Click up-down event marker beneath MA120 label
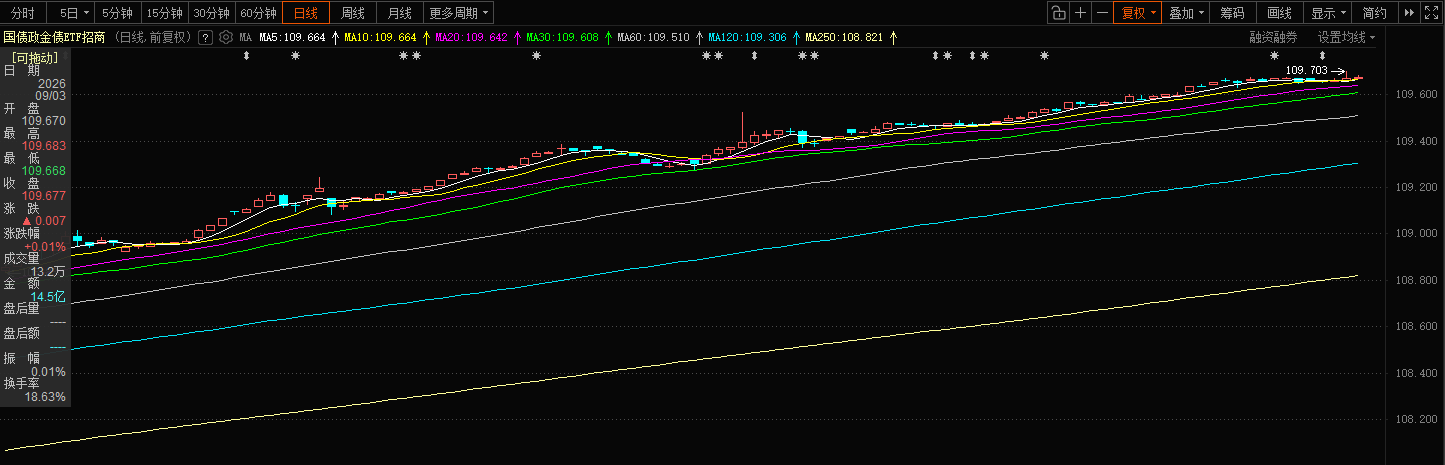Image resolution: width=1445 pixels, height=465 pixels. (x=754, y=56)
